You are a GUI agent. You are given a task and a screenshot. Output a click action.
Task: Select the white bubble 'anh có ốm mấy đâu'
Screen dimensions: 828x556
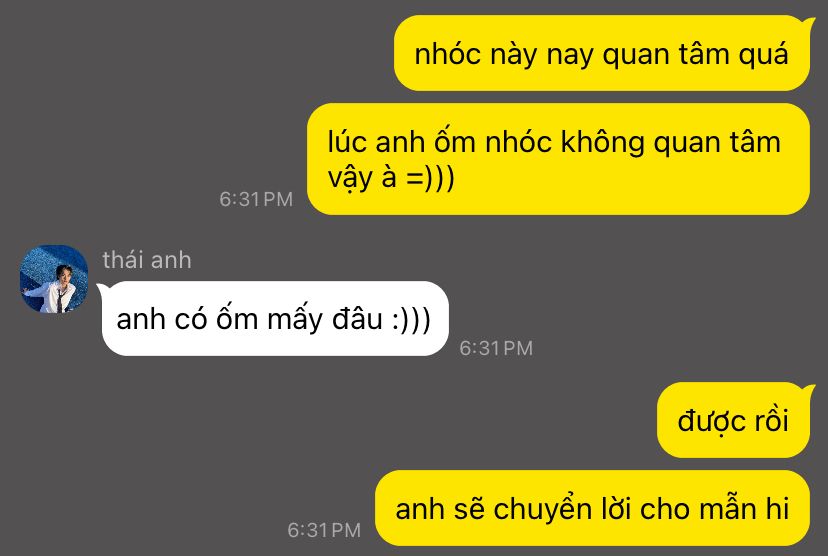pyautogui.click(x=275, y=318)
